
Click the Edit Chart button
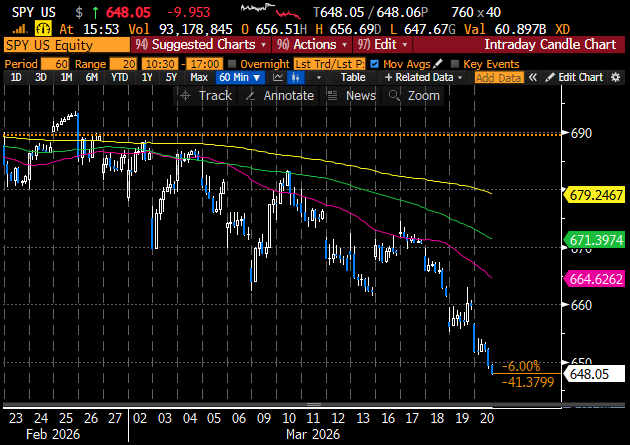click(574, 78)
